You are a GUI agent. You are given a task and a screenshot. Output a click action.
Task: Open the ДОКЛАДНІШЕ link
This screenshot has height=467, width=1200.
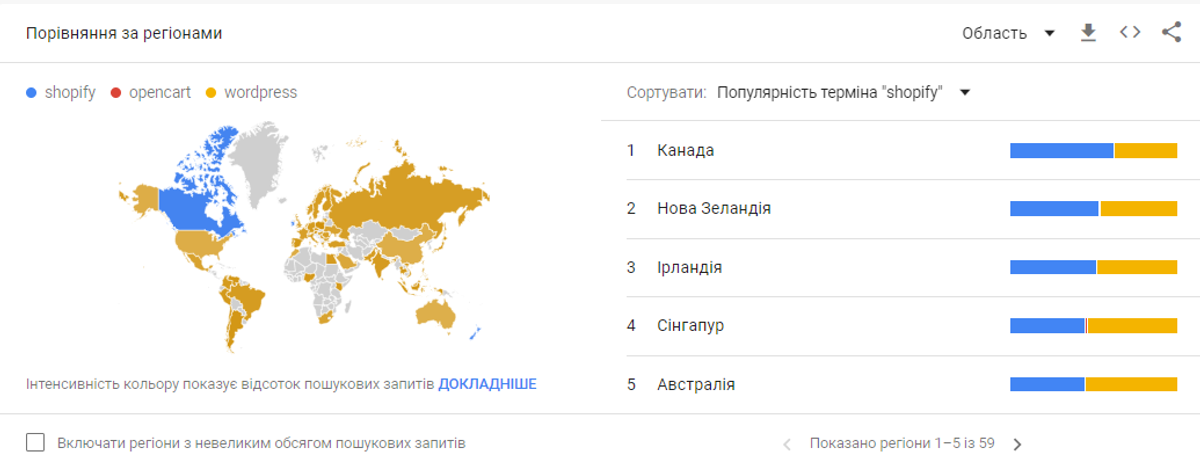pyautogui.click(x=487, y=384)
